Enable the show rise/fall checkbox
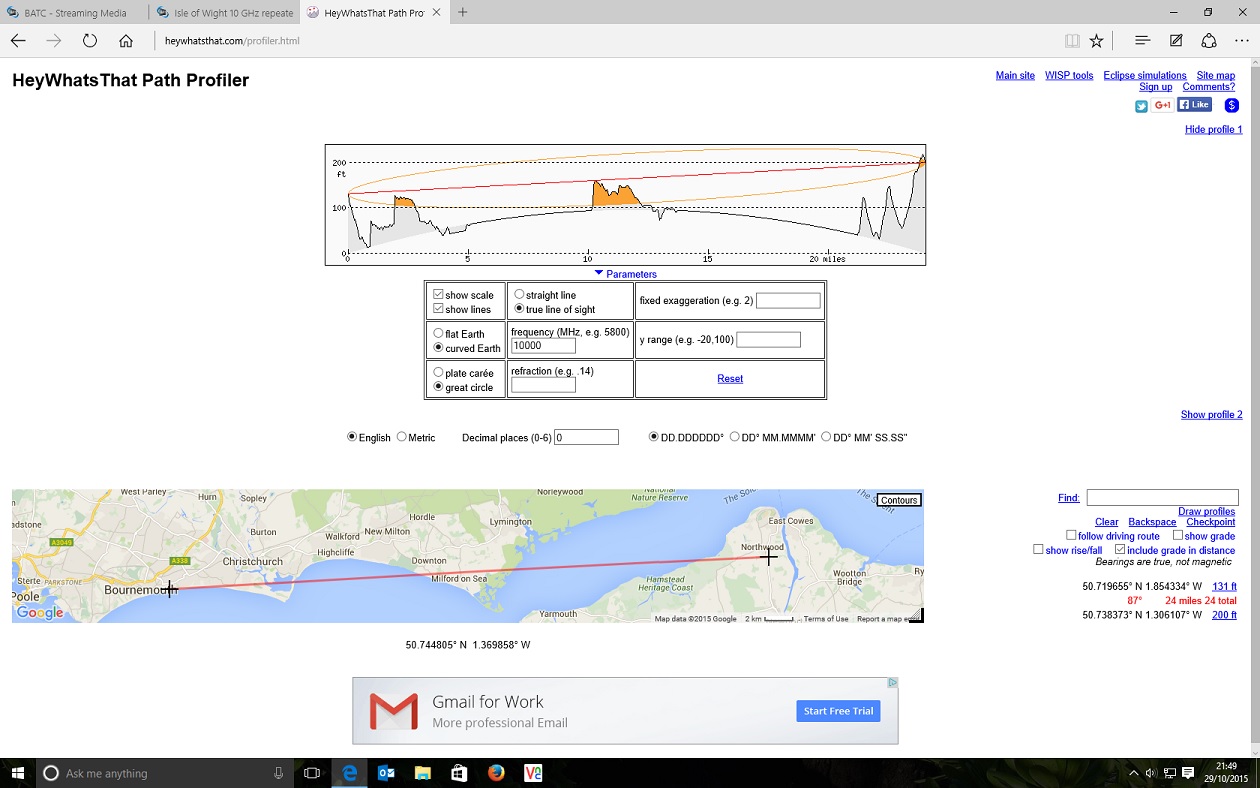This screenshot has width=1260, height=788. tap(1038, 550)
